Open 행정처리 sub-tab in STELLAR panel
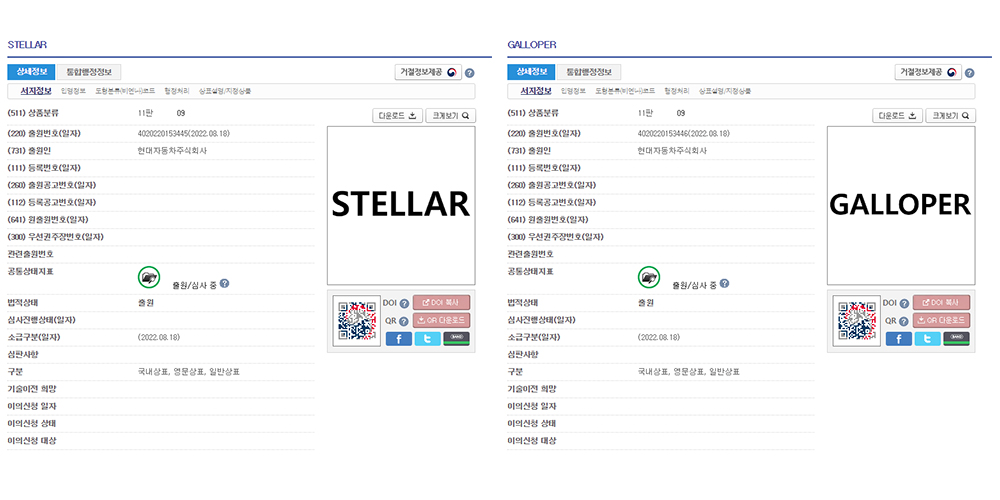The image size is (1000, 500). coord(177,91)
